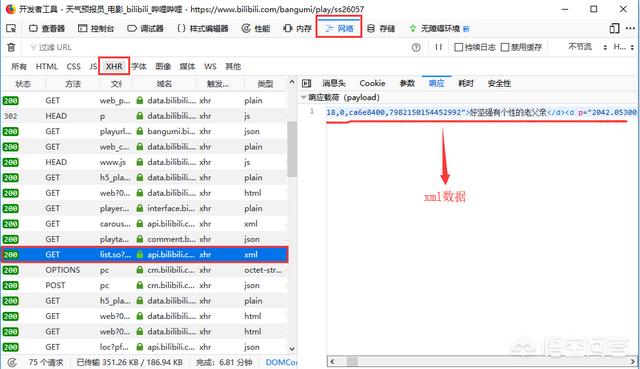Screen dimensions: 640x369
Task: Select the list.so api.bilibili xml request
Action: click(x=144, y=254)
